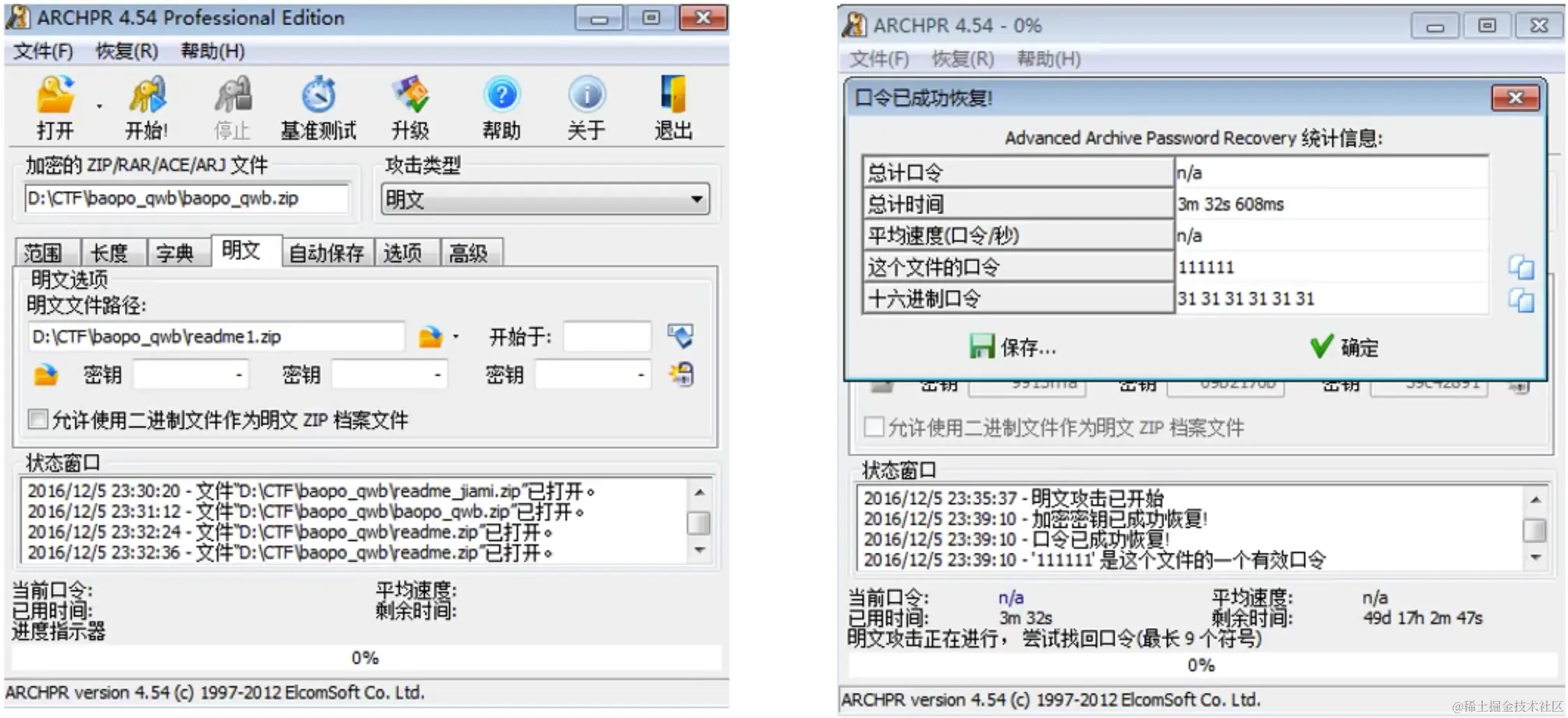This screenshot has height=718, width=1568.
Task: Click the 总计口令 row label
Action: [x=1018, y=172]
